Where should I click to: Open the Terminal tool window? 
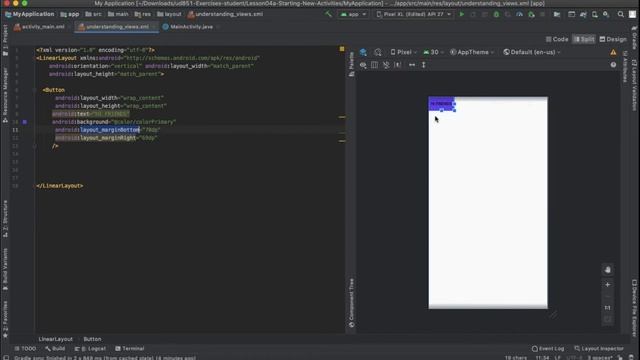[130, 349]
